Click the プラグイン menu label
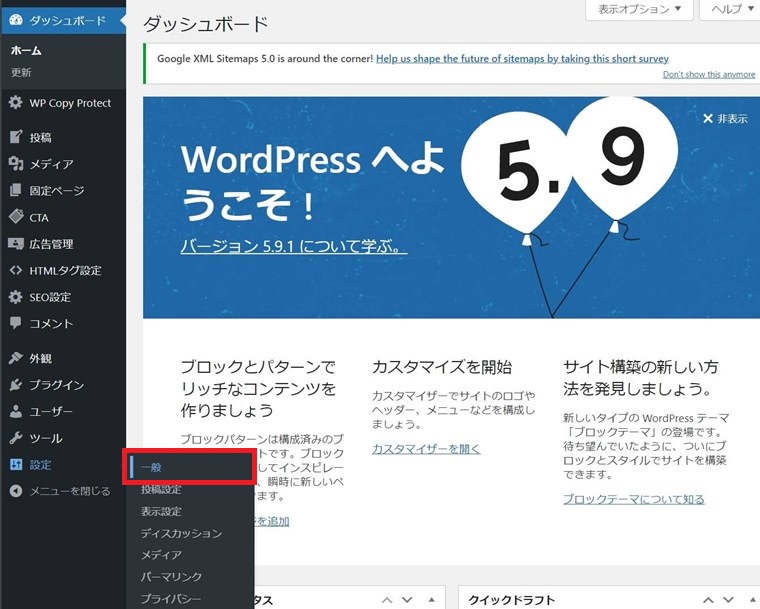The image size is (760, 609). [57, 385]
